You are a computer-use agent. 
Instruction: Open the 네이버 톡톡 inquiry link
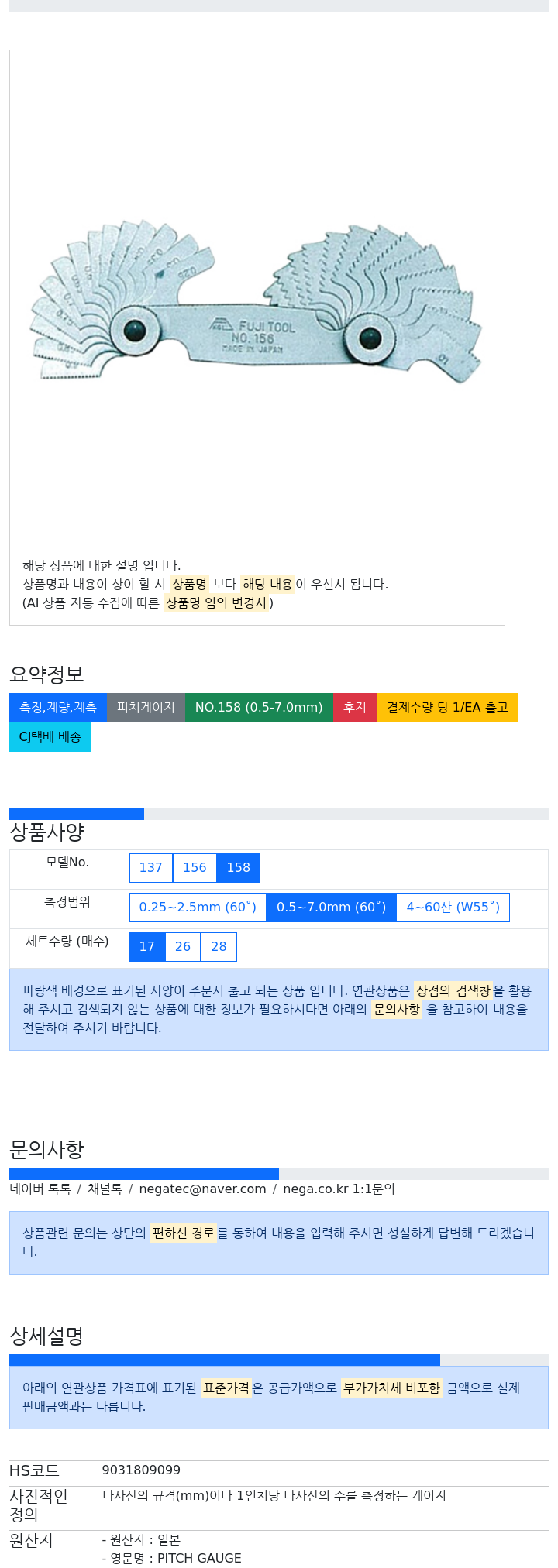(40, 1189)
